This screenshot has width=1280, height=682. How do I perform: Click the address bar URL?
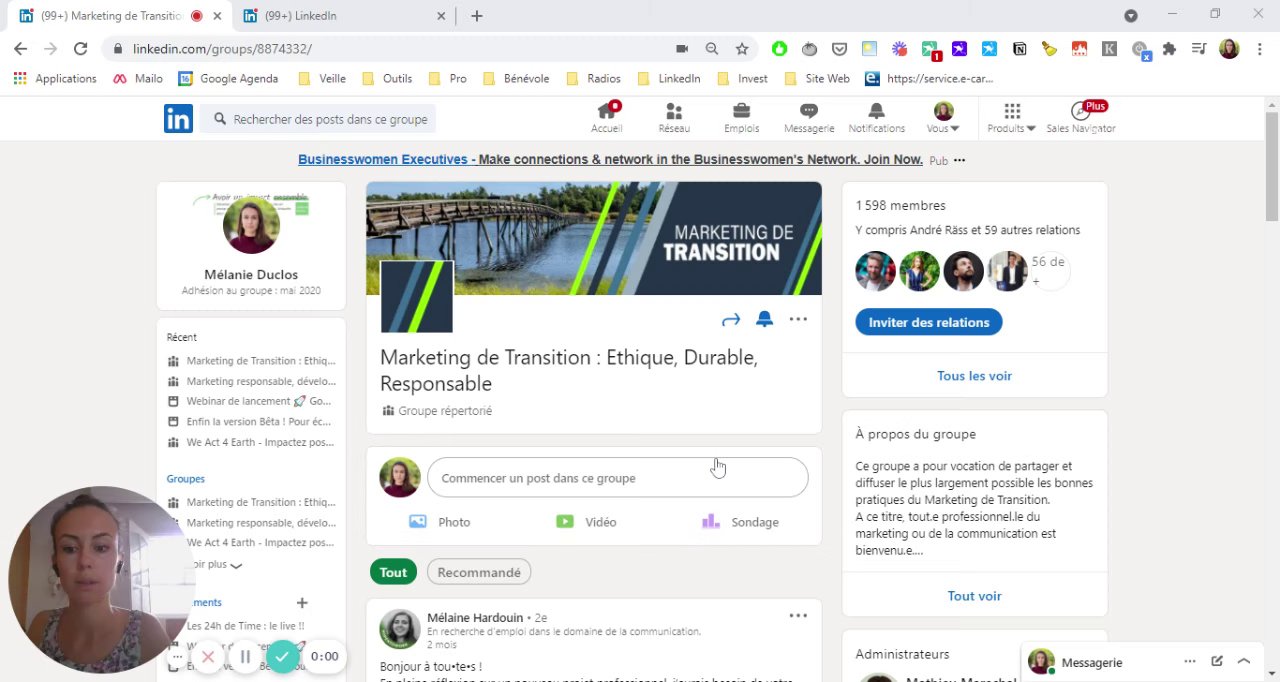pos(222,49)
